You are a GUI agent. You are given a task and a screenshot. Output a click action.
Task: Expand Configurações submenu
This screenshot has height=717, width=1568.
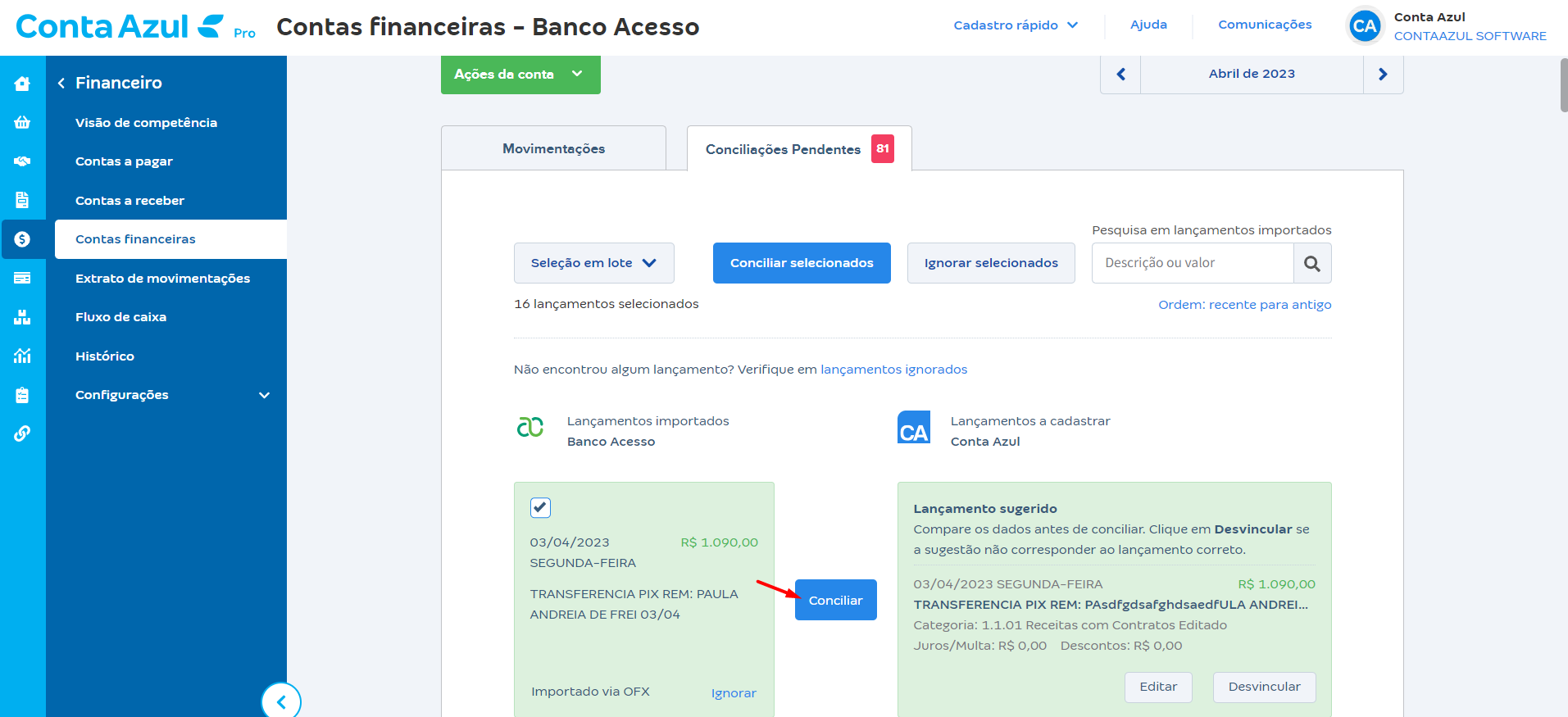171,395
